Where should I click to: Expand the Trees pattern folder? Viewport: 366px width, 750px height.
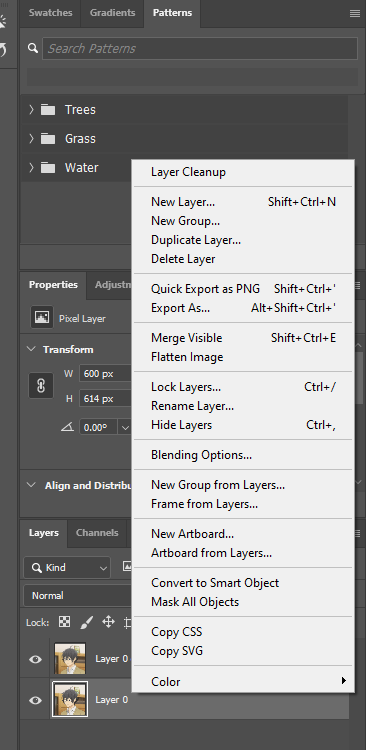31,110
